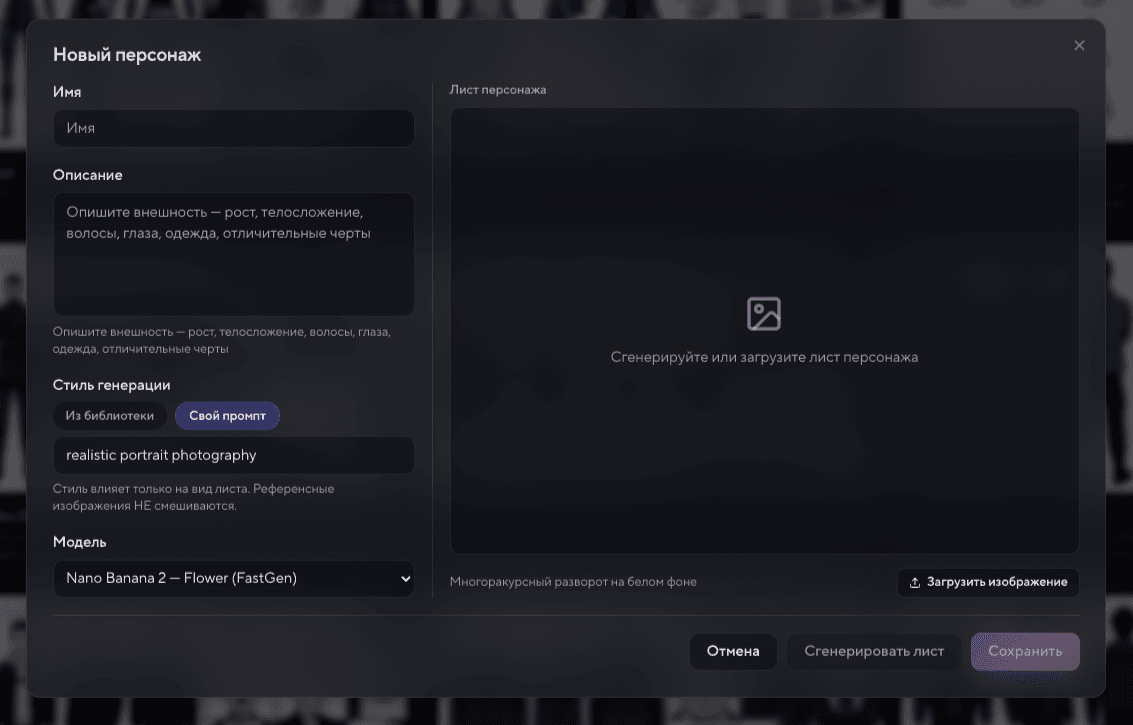Click the image placeholder icon in sheet area
1133x725 pixels.
(764, 314)
